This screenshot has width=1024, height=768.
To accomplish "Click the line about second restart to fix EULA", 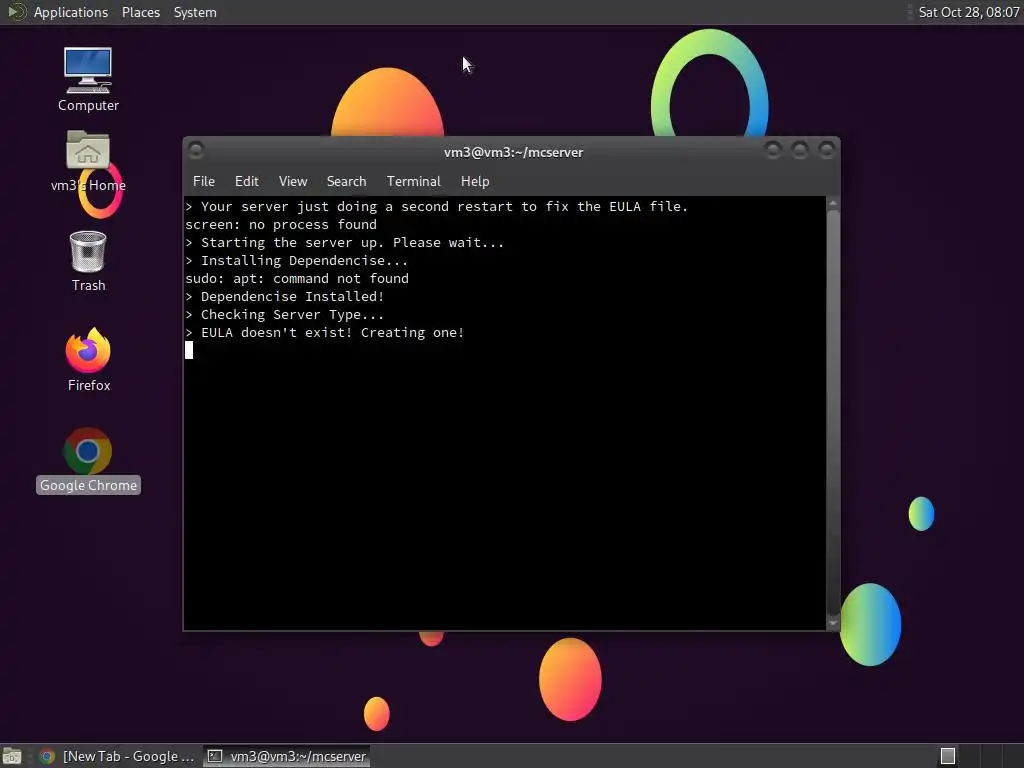I will pyautogui.click(x=437, y=207).
